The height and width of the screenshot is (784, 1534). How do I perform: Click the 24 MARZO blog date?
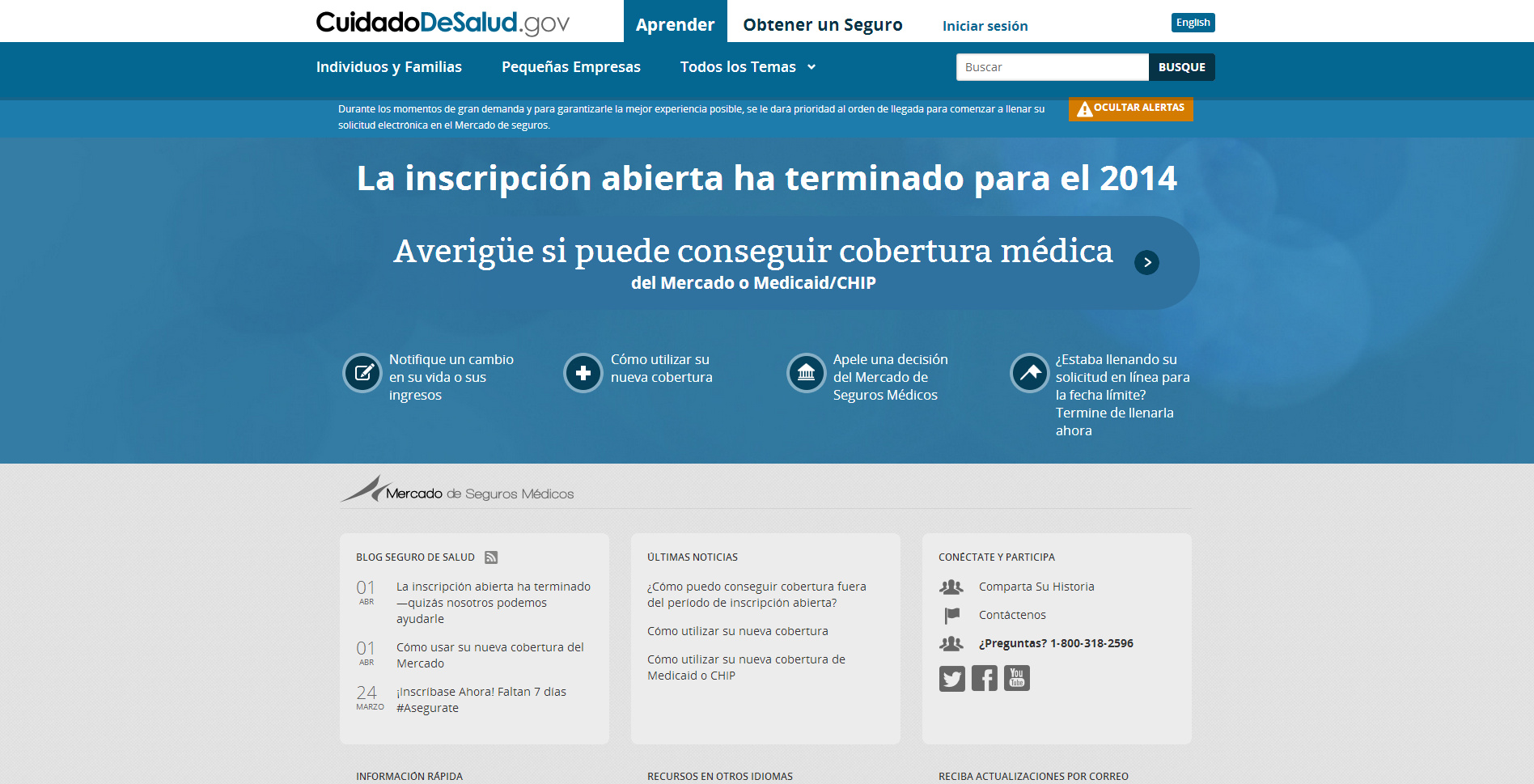point(369,697)
